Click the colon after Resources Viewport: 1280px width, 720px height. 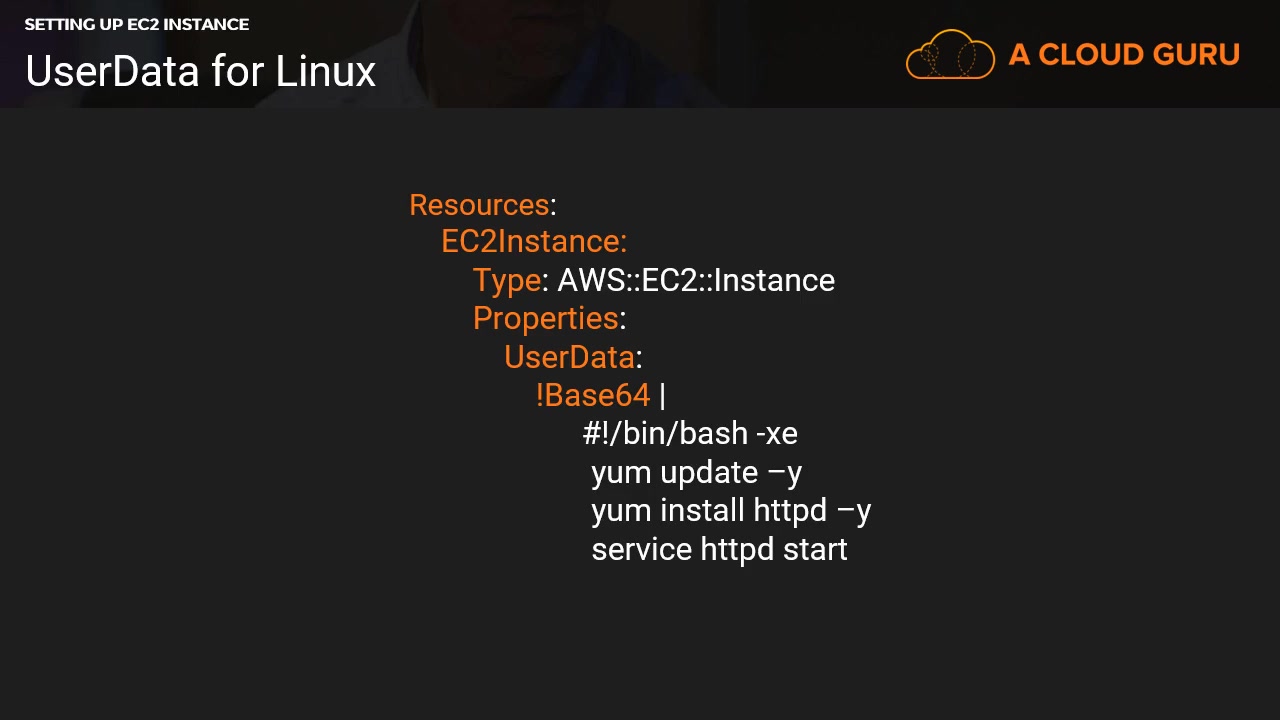553,207
